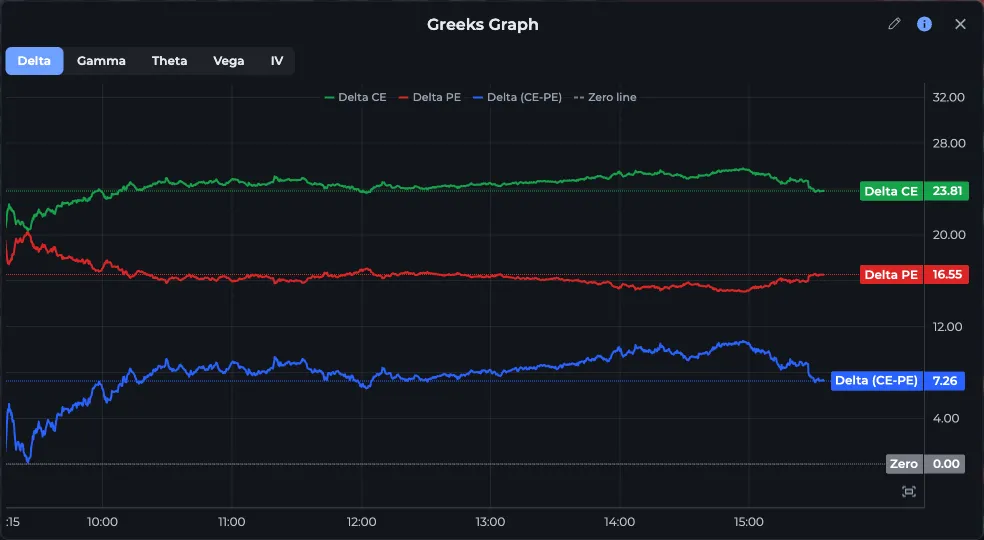The height and width of the screenshot is (540, 984).
Task: Click the Greeks Graph title
Action: click(483, 24)
